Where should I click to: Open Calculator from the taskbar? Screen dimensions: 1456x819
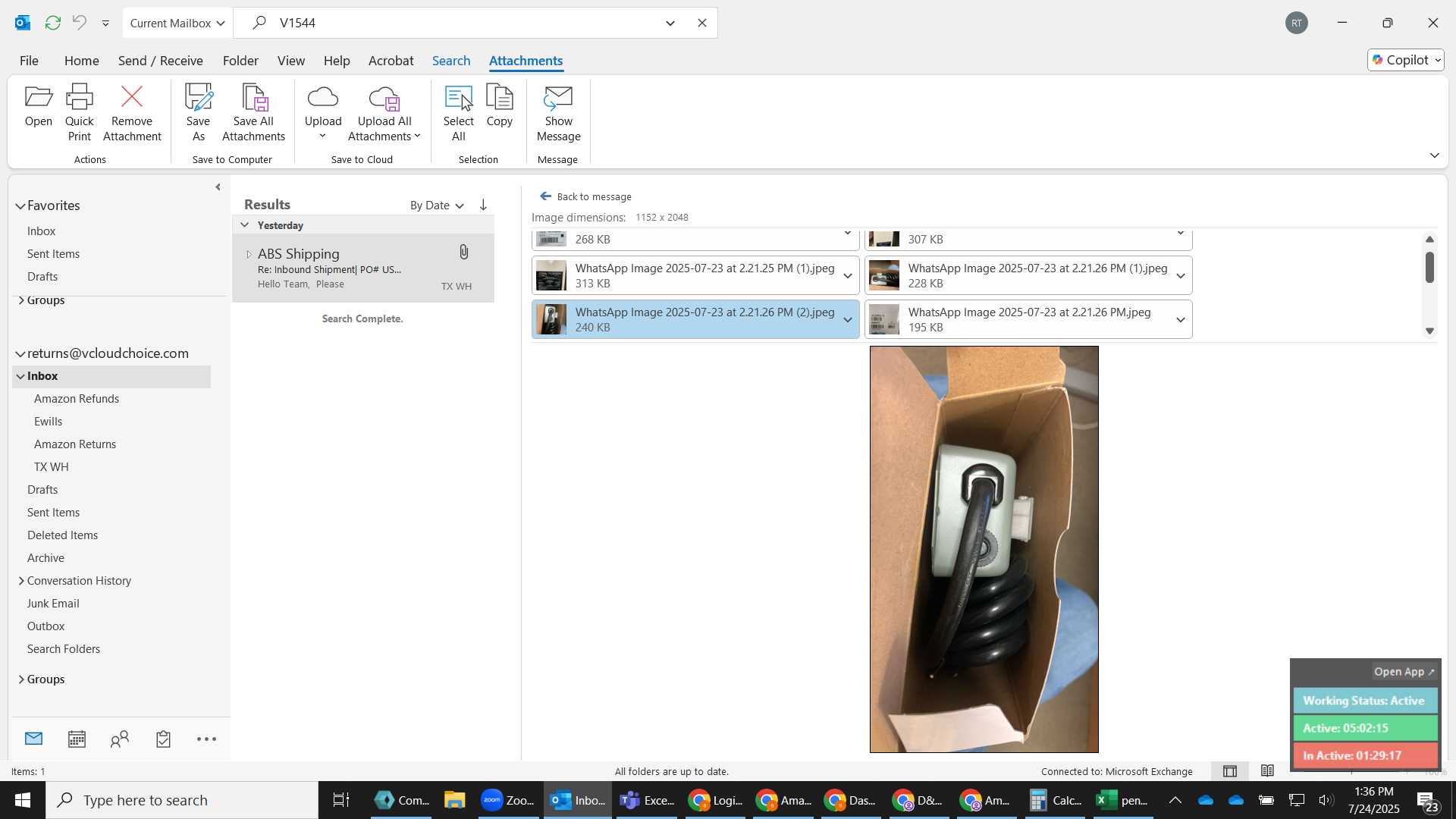click(x=1056, y=800)
